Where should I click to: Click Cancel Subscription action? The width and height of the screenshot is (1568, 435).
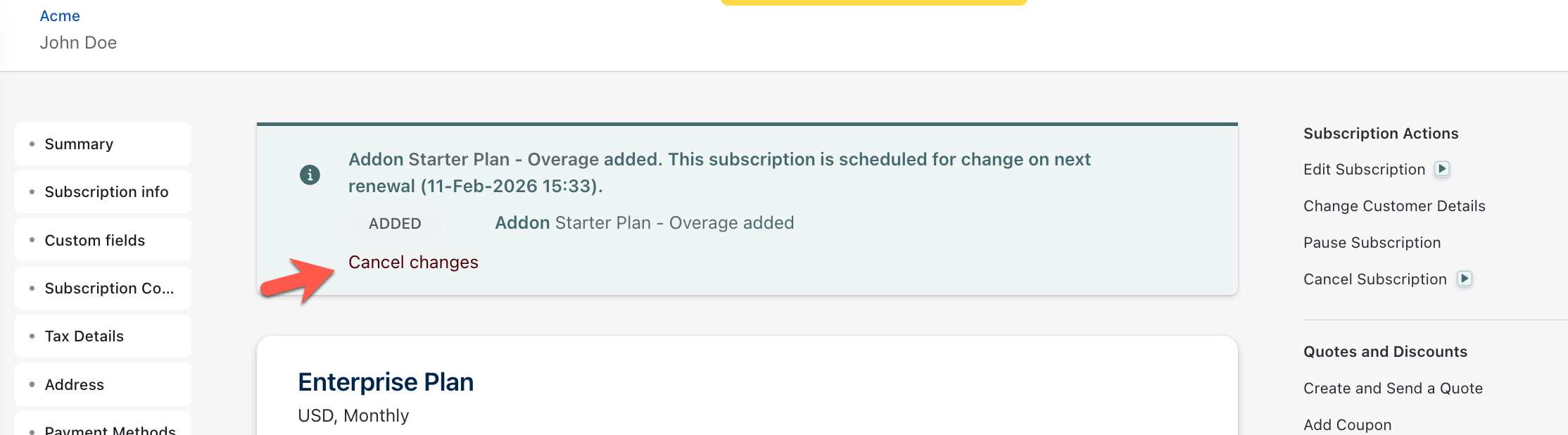point(1374,279)
